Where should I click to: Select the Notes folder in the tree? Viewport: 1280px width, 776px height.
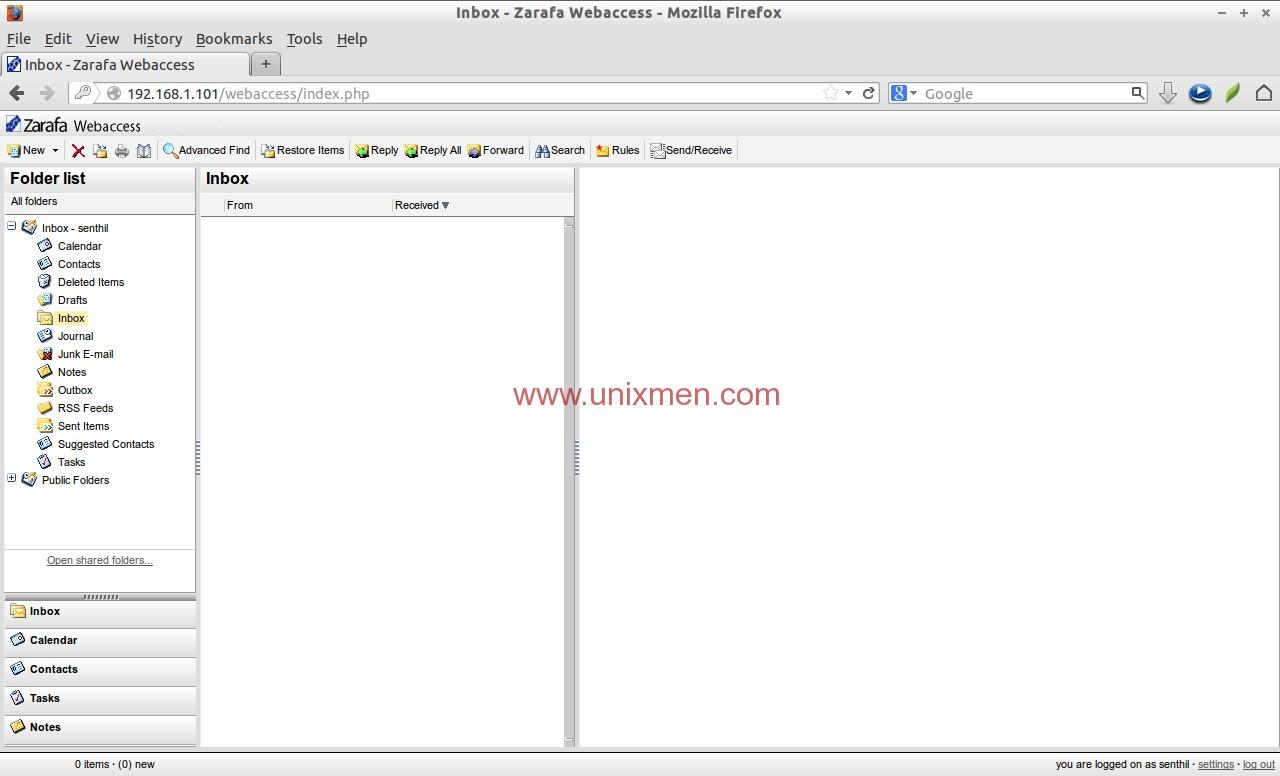click(72, 372)
